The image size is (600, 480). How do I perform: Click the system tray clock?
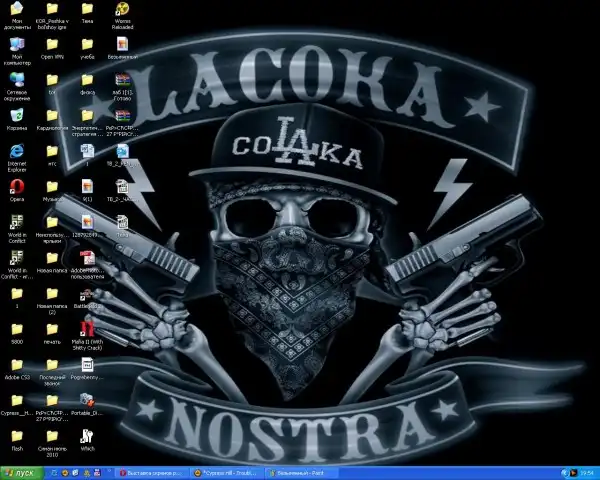[587, 472]
